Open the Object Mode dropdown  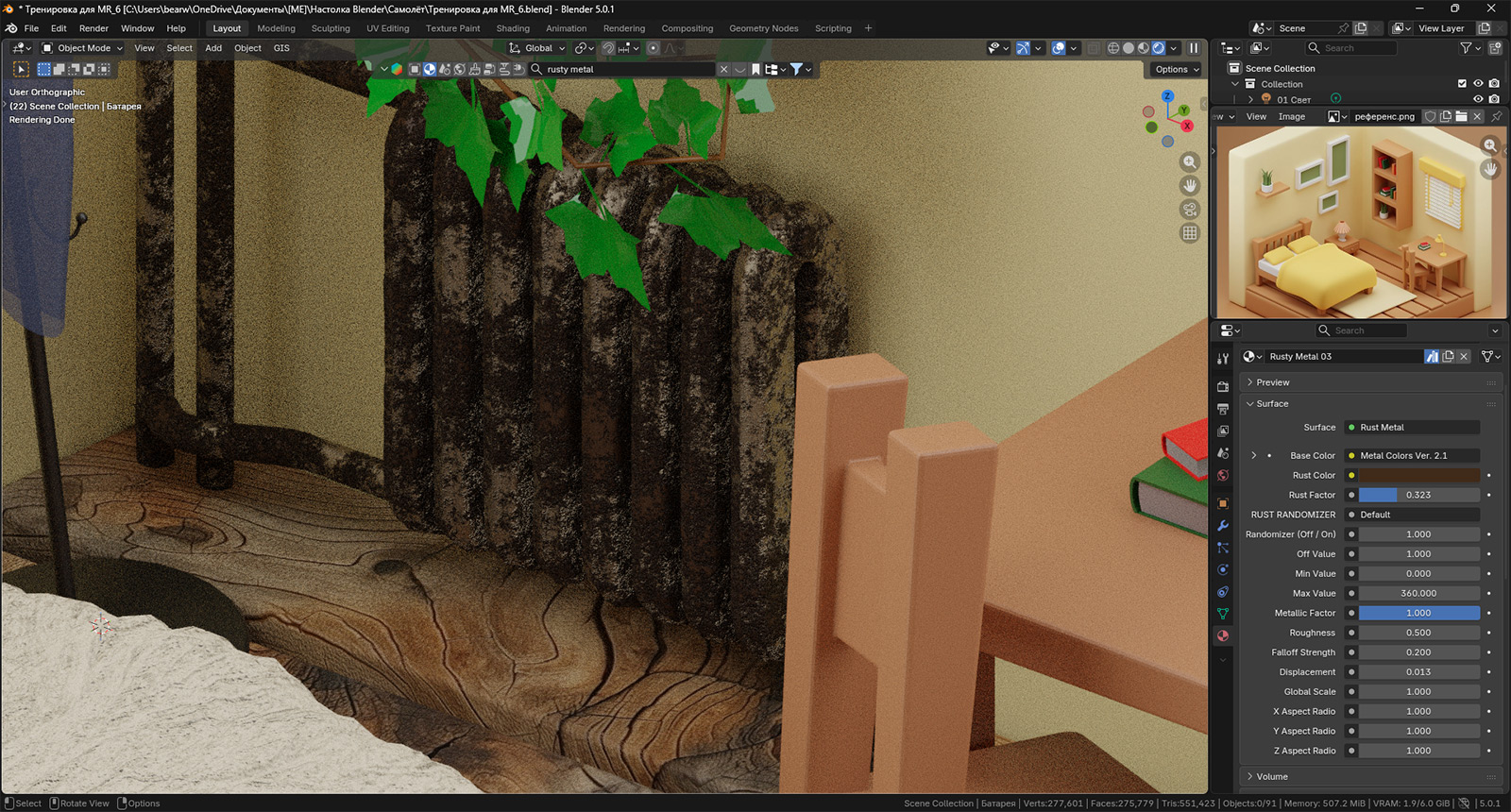[x=83, y=48]
